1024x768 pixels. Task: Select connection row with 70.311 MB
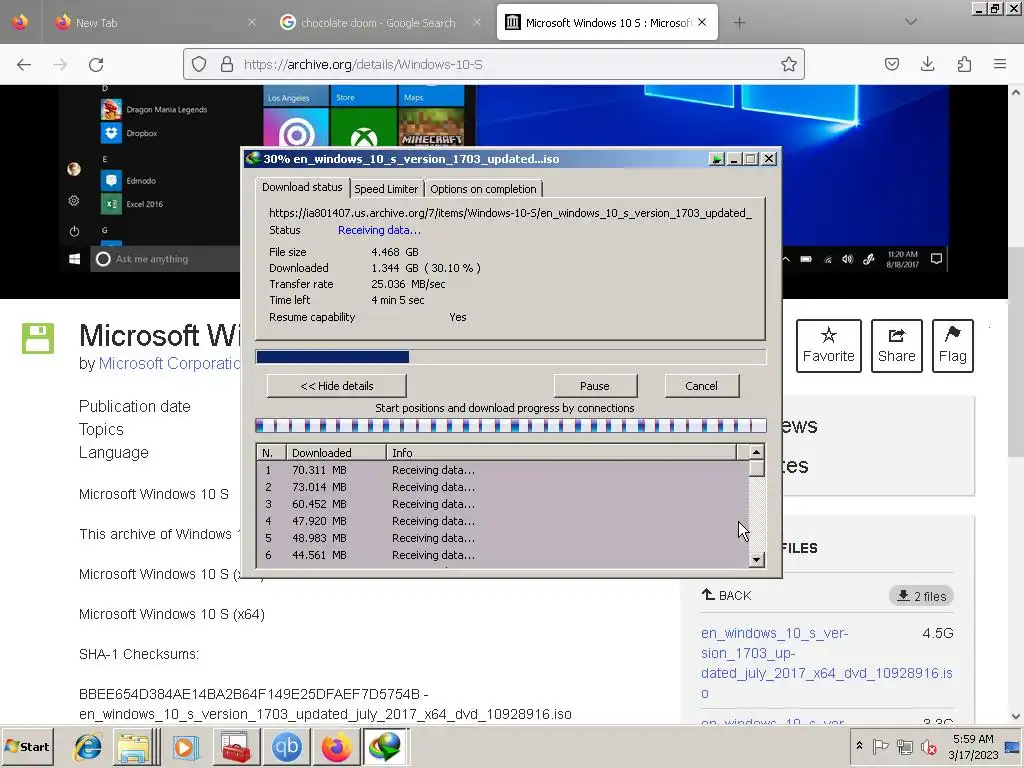(503, 470)
